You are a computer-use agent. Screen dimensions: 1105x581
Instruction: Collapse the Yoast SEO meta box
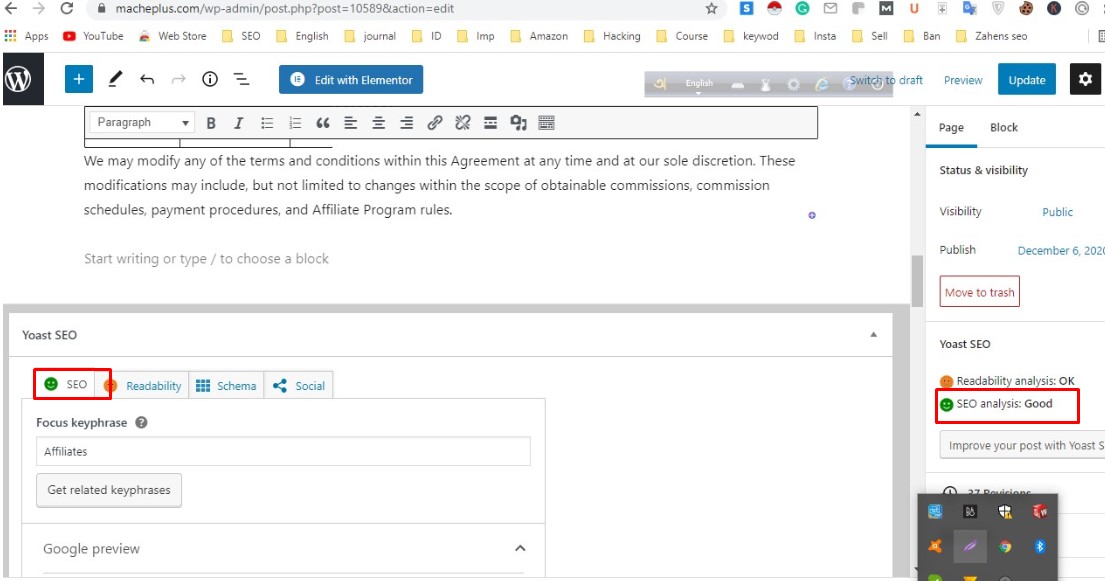click(874, 335)
